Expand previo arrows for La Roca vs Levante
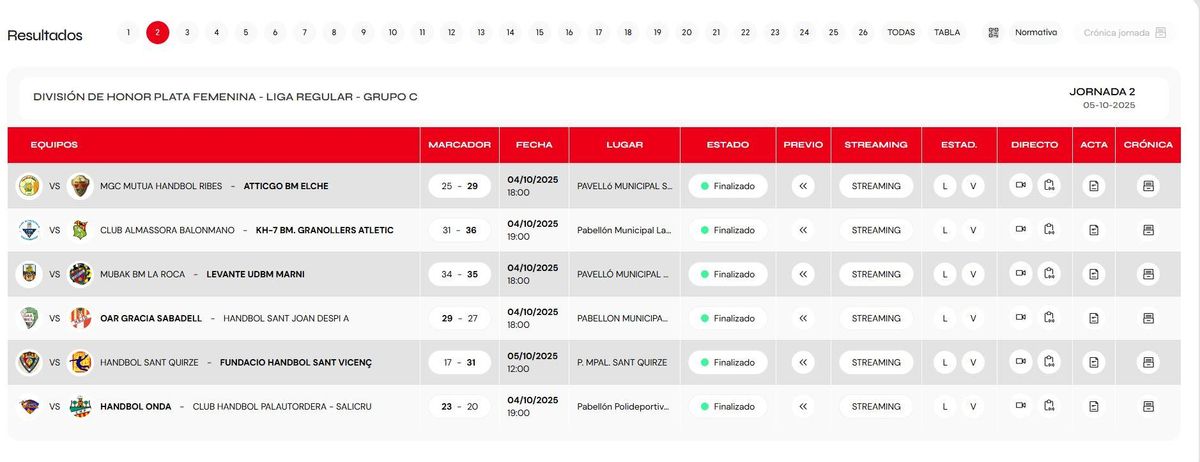 click(x=803, y=274)
